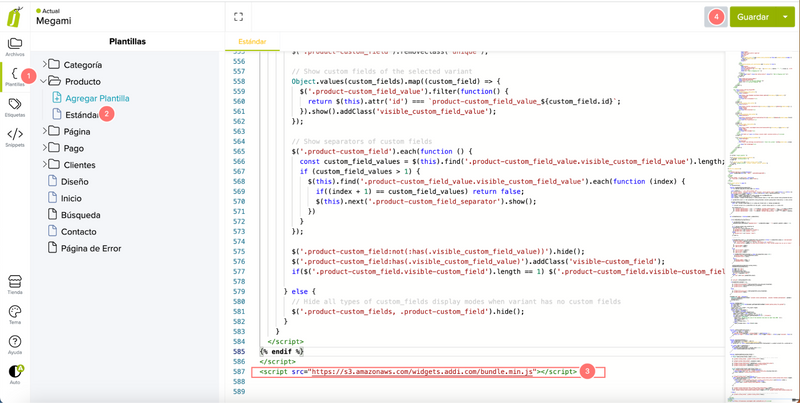Viewport: 800px width, 403px height.
Task: Open the Guardar dropdown arrow
Action: coord(785,17)
